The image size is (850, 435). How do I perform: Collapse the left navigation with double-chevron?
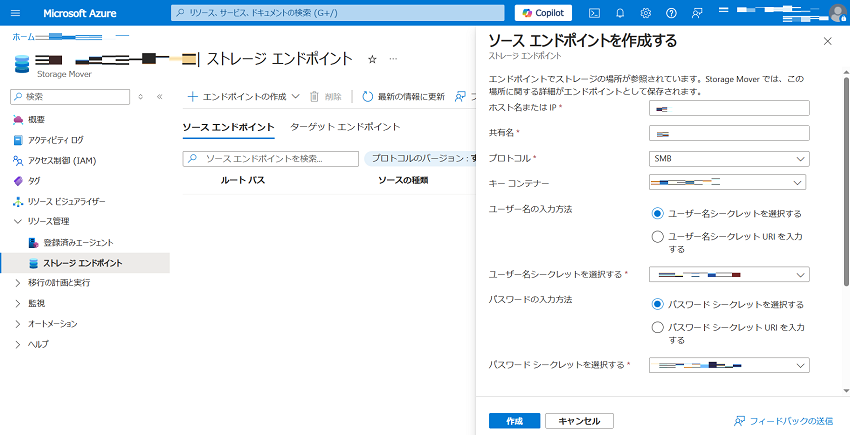pos(159,97)
